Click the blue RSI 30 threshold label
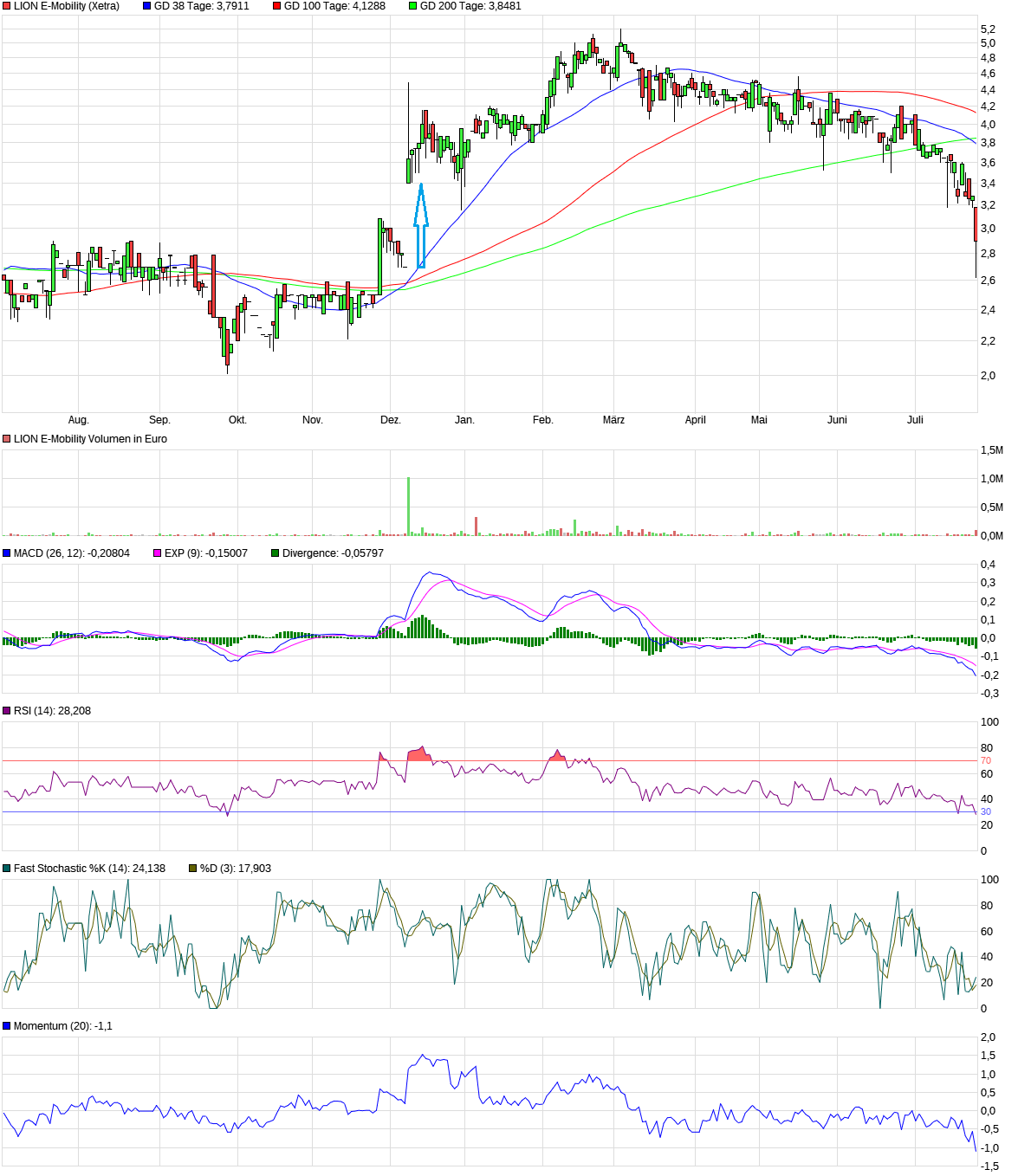This screenshot has height=1176, width=1018. pyautogui.click(x=986, y=811)
